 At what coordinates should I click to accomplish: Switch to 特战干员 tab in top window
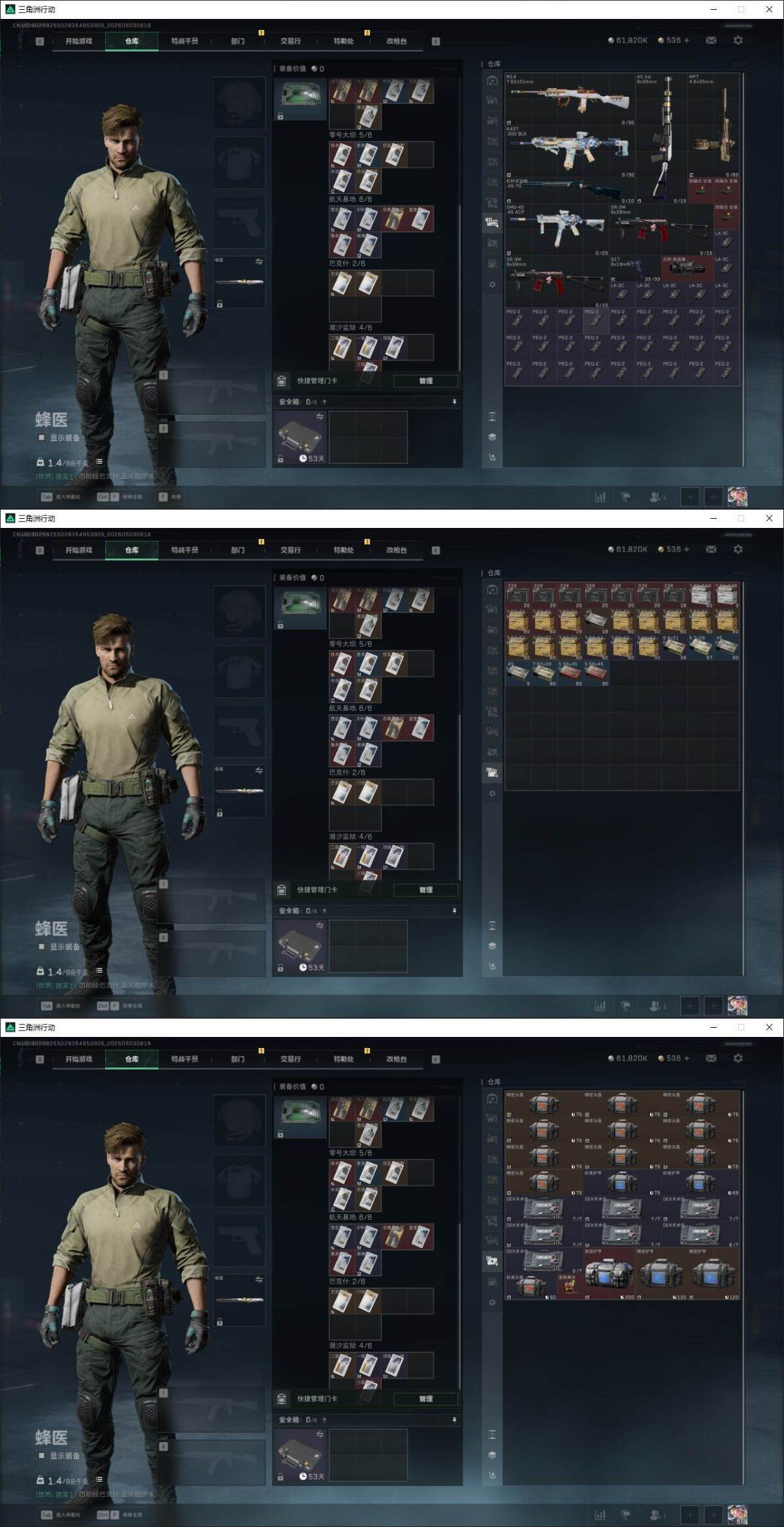tap(184, 41)
